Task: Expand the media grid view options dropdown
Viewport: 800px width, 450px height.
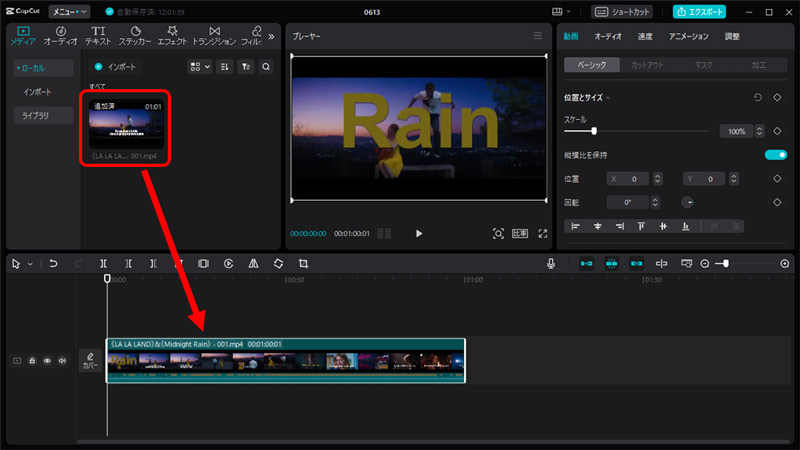Action: click(x=200, y=67)
